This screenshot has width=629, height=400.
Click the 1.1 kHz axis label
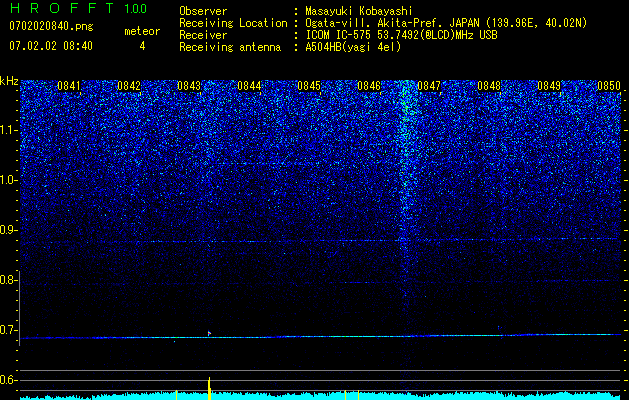(x=8, y=131)
